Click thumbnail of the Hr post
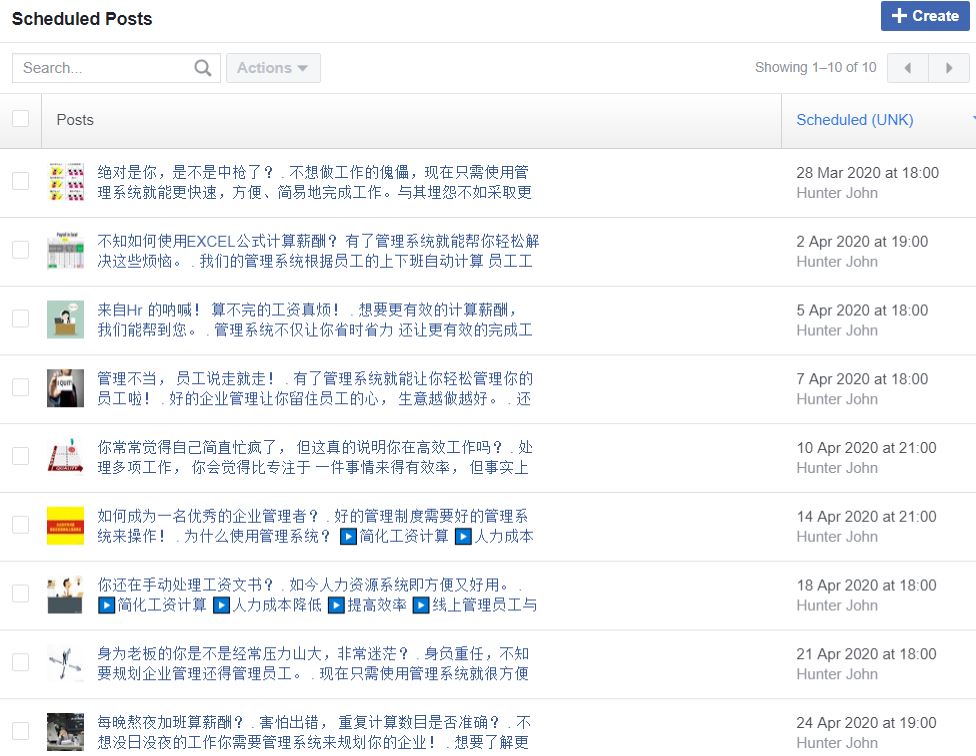The width and height of the screenshot is (976, 756). coord(65,319)
